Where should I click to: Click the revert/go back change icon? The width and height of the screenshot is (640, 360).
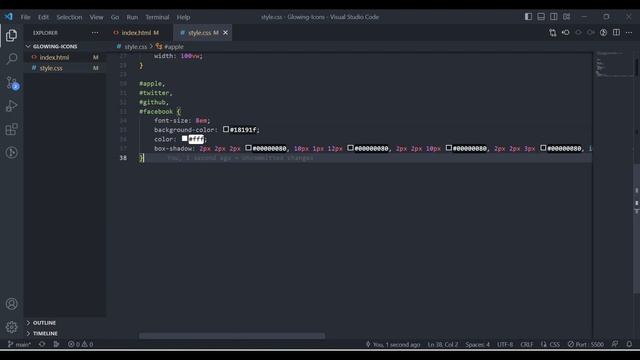pos(565,33)
